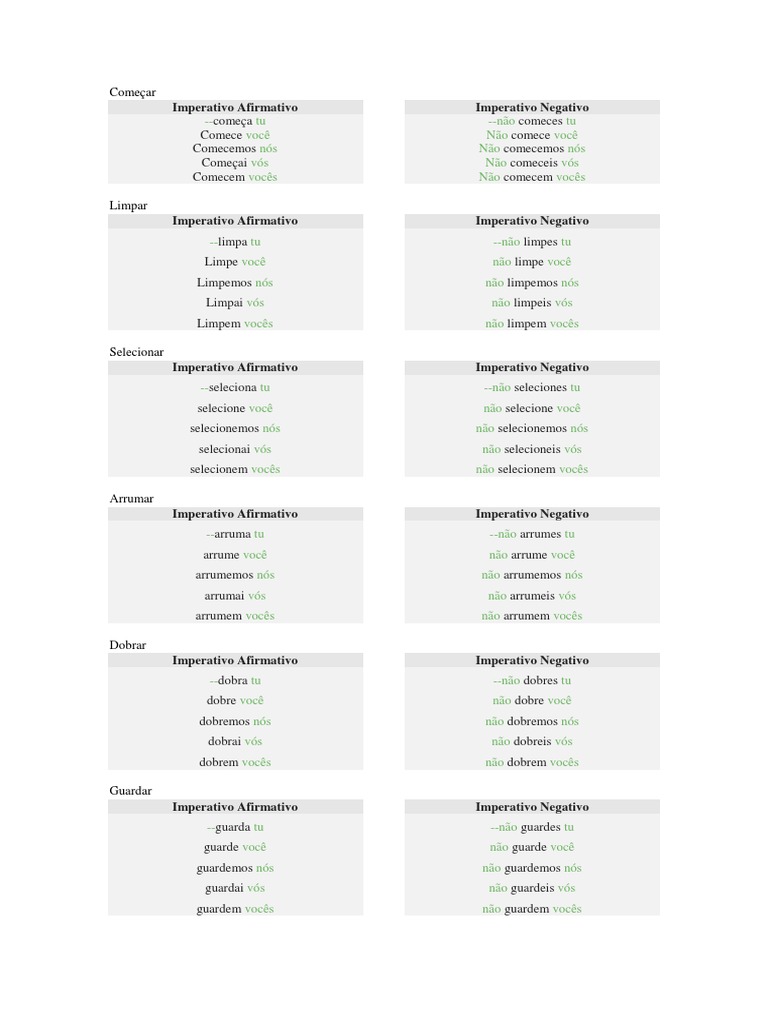
Task: Click Imperativo Negativo header under Guardar
Action: (532, 807)
